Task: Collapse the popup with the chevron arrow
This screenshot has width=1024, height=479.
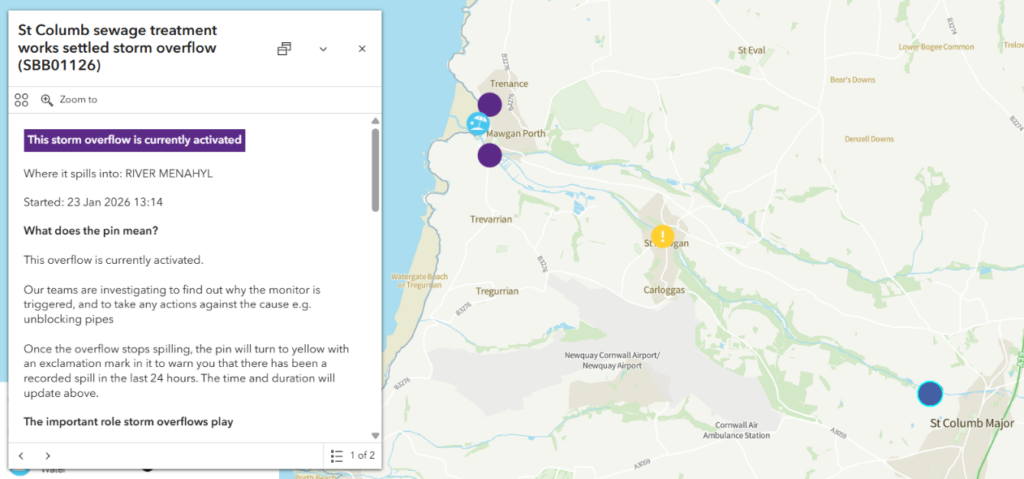Action: (x=323, y=49)
